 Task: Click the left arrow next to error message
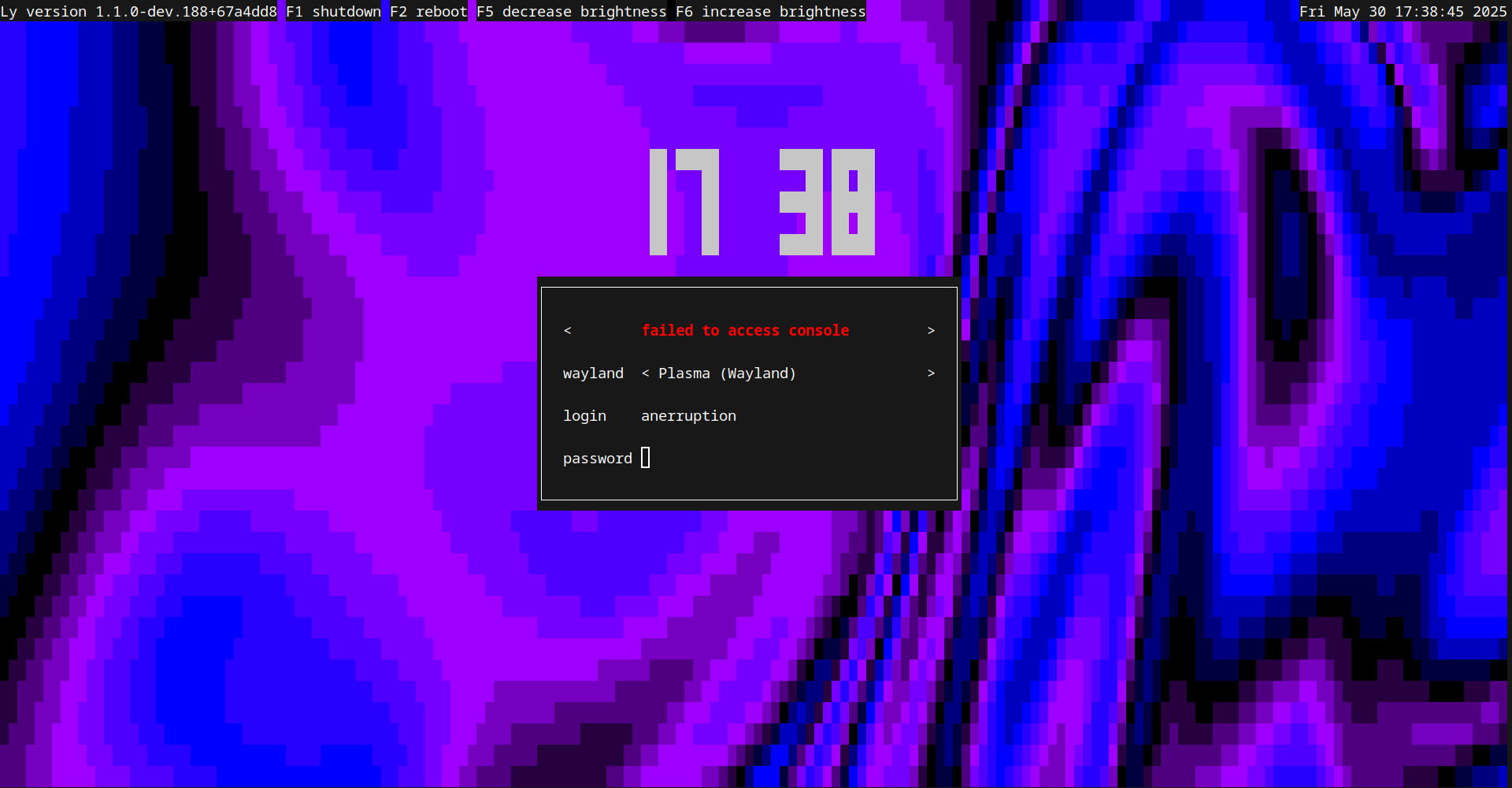click(568, 330)
